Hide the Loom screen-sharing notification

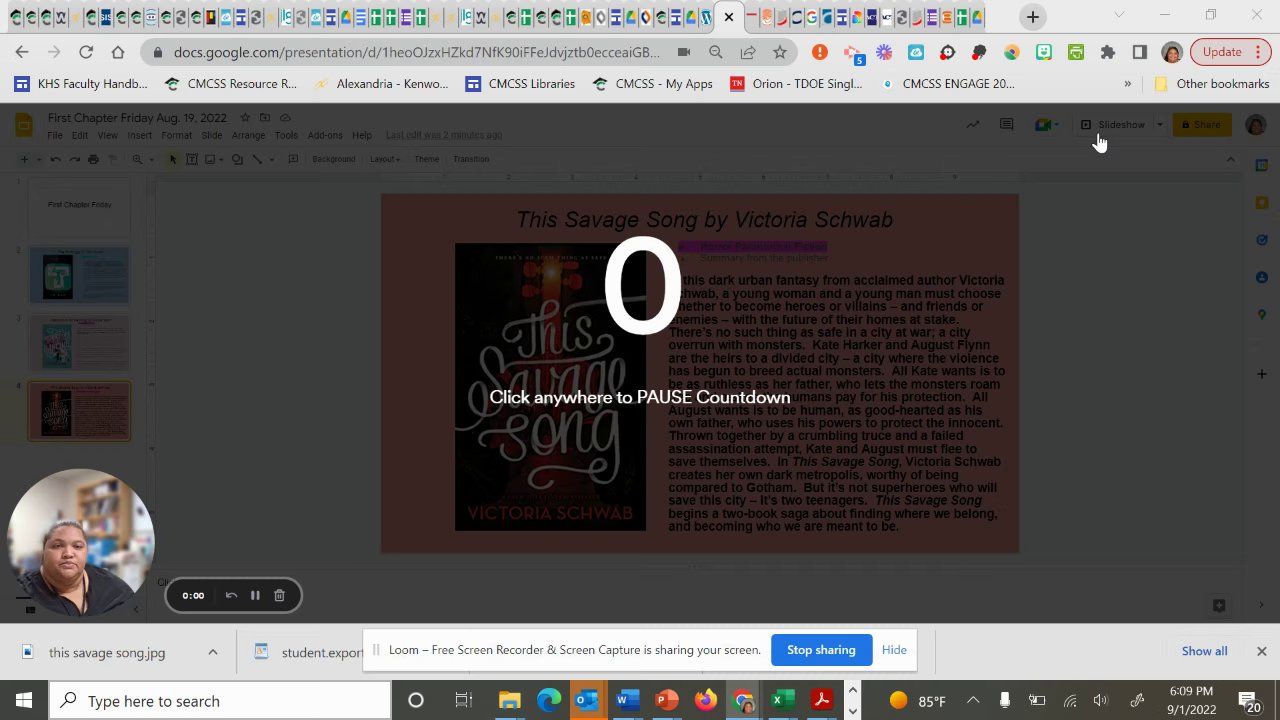[894, 650]
